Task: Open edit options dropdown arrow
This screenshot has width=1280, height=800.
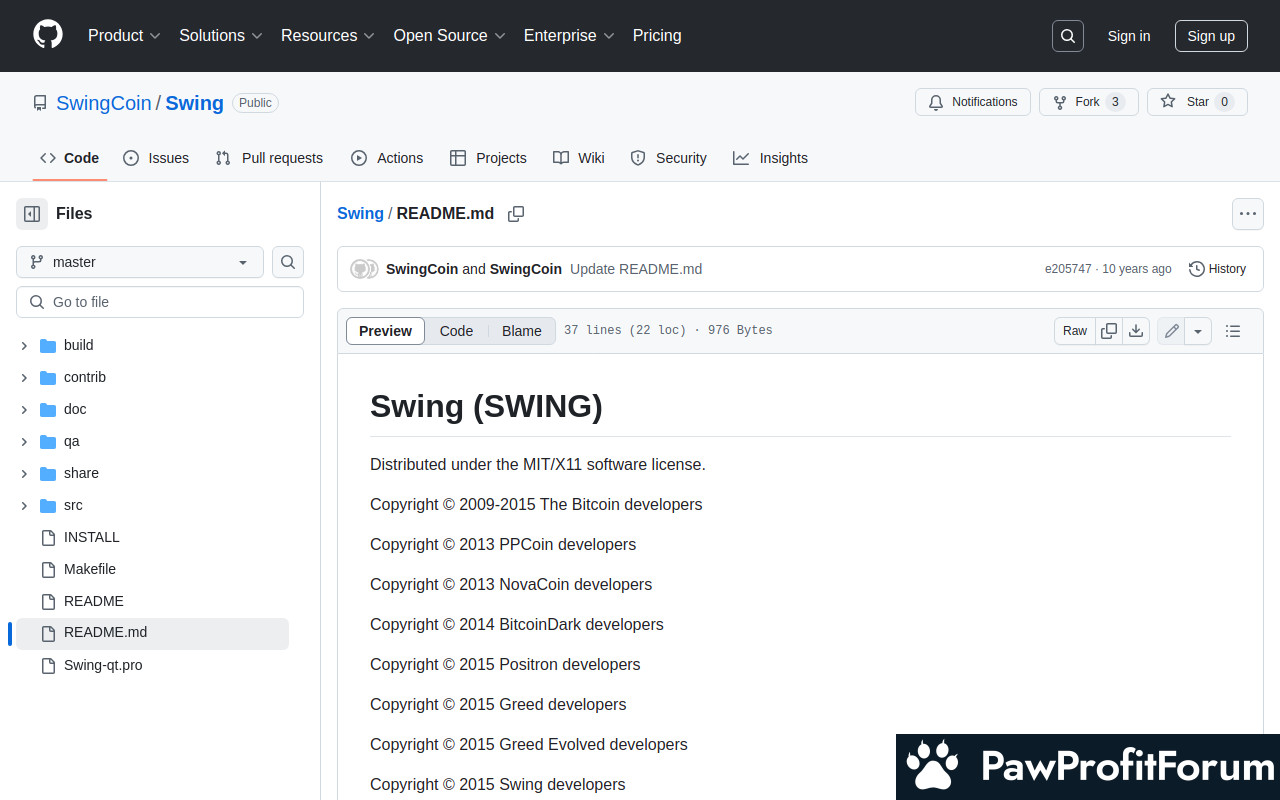Action: click(1198, 331)
